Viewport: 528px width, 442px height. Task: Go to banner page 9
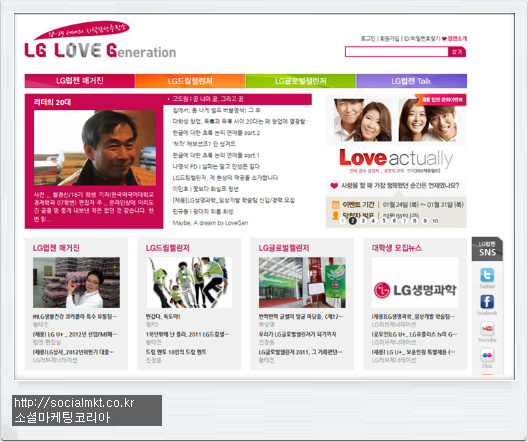(425, 221)
